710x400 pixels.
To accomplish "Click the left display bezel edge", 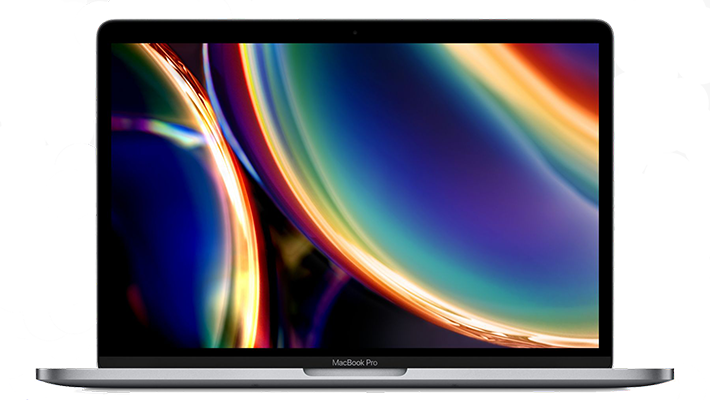I will [104, 200].
